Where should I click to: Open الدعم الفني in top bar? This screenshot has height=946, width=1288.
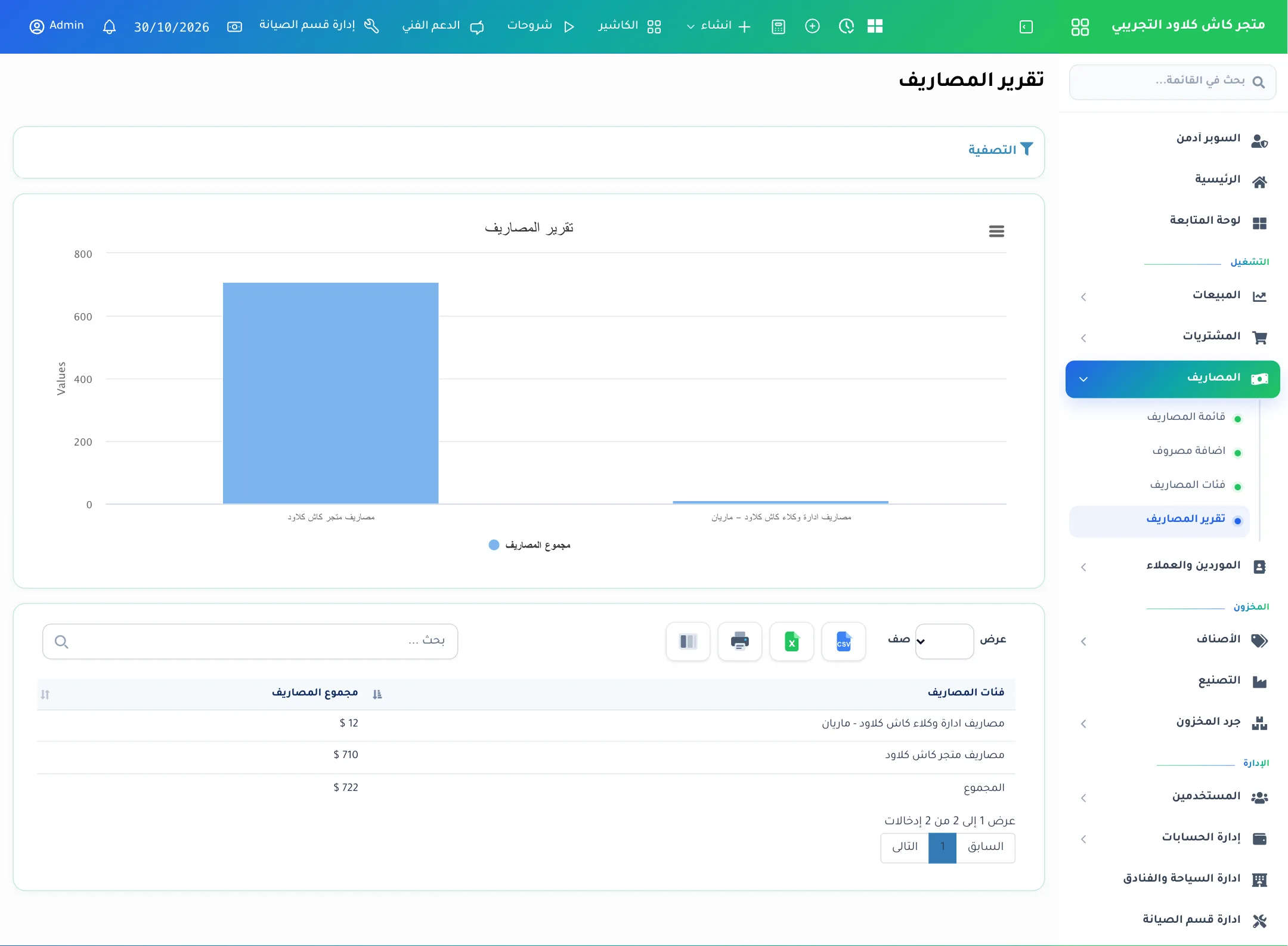[x=442, y=26]
